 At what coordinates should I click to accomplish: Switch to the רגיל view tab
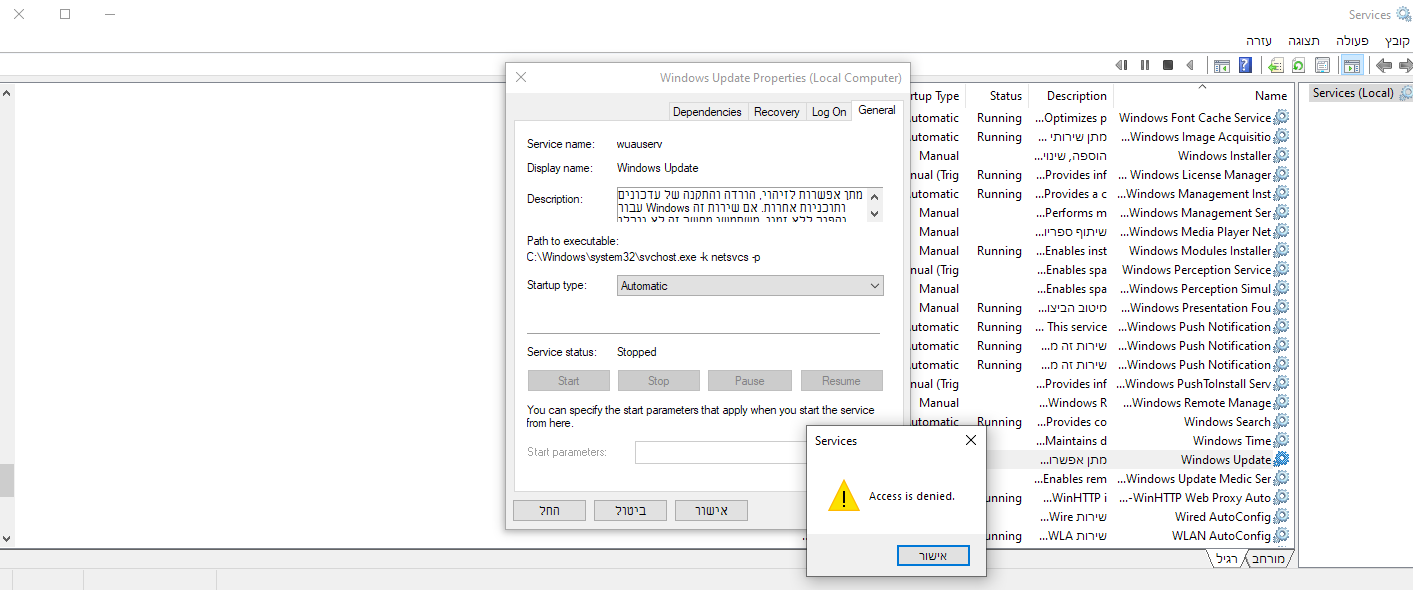(1227, 559)
